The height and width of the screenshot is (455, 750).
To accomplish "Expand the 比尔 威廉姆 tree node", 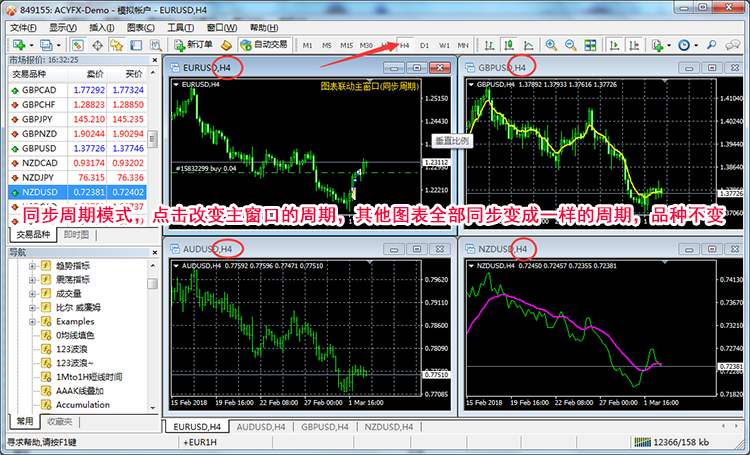I will (32, 308).
